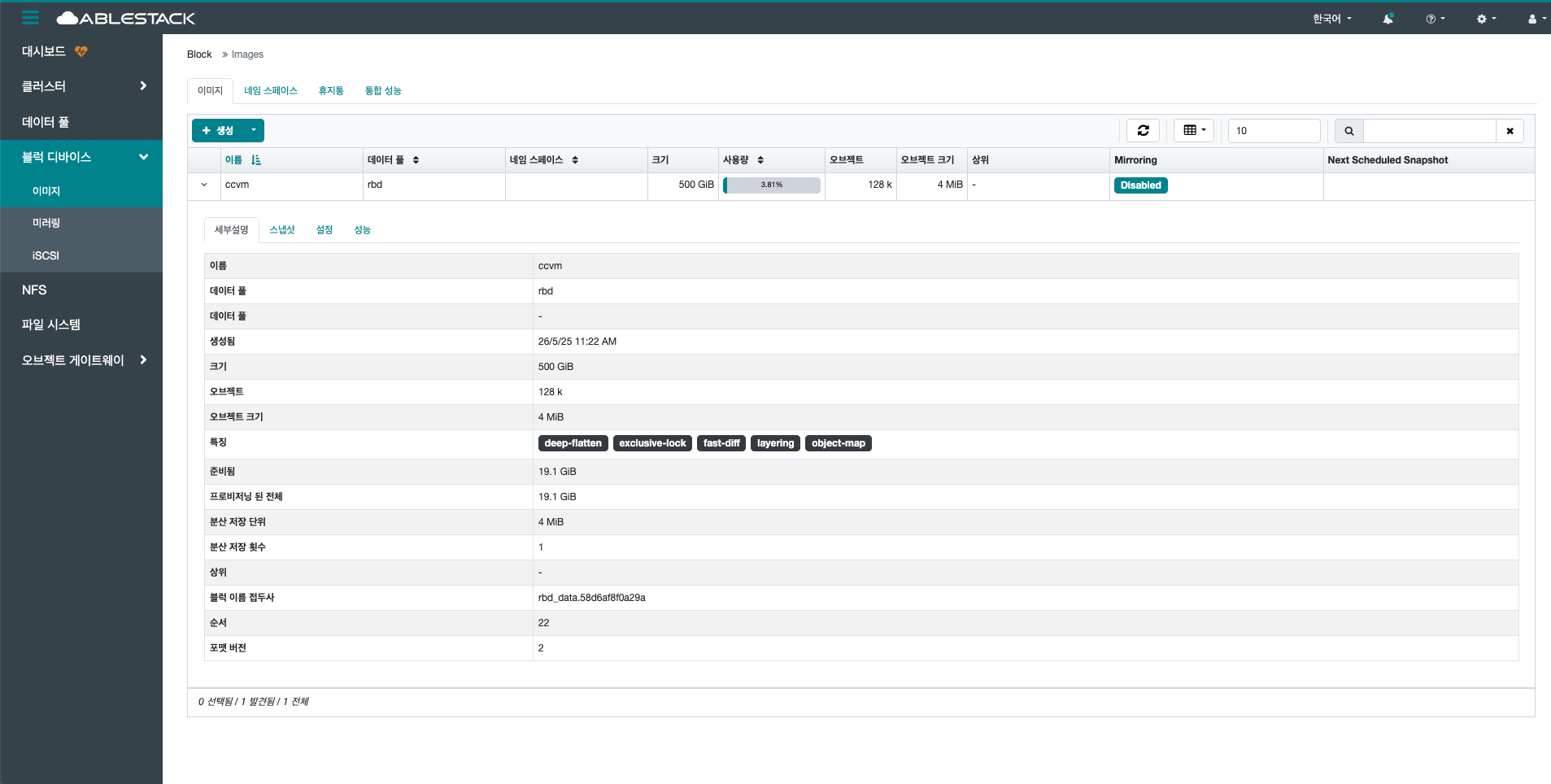Open the 생성 button dropdown arrow

[253, 130]
